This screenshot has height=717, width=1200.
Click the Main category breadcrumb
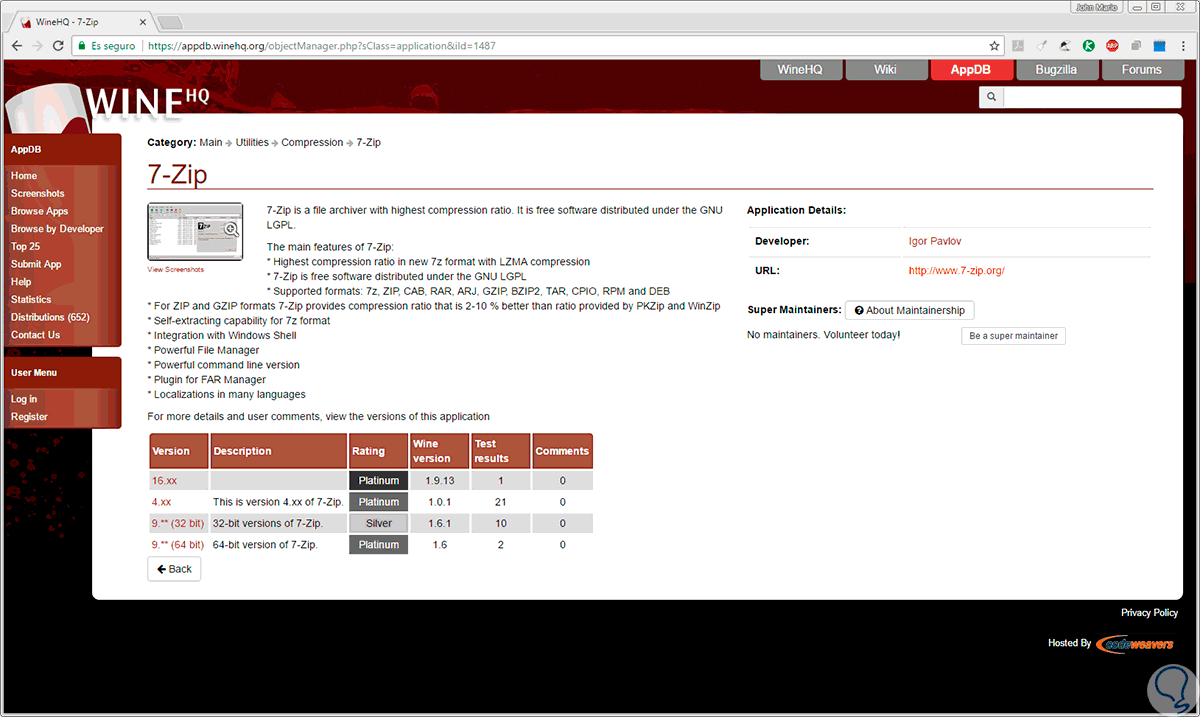pos(211,143)
